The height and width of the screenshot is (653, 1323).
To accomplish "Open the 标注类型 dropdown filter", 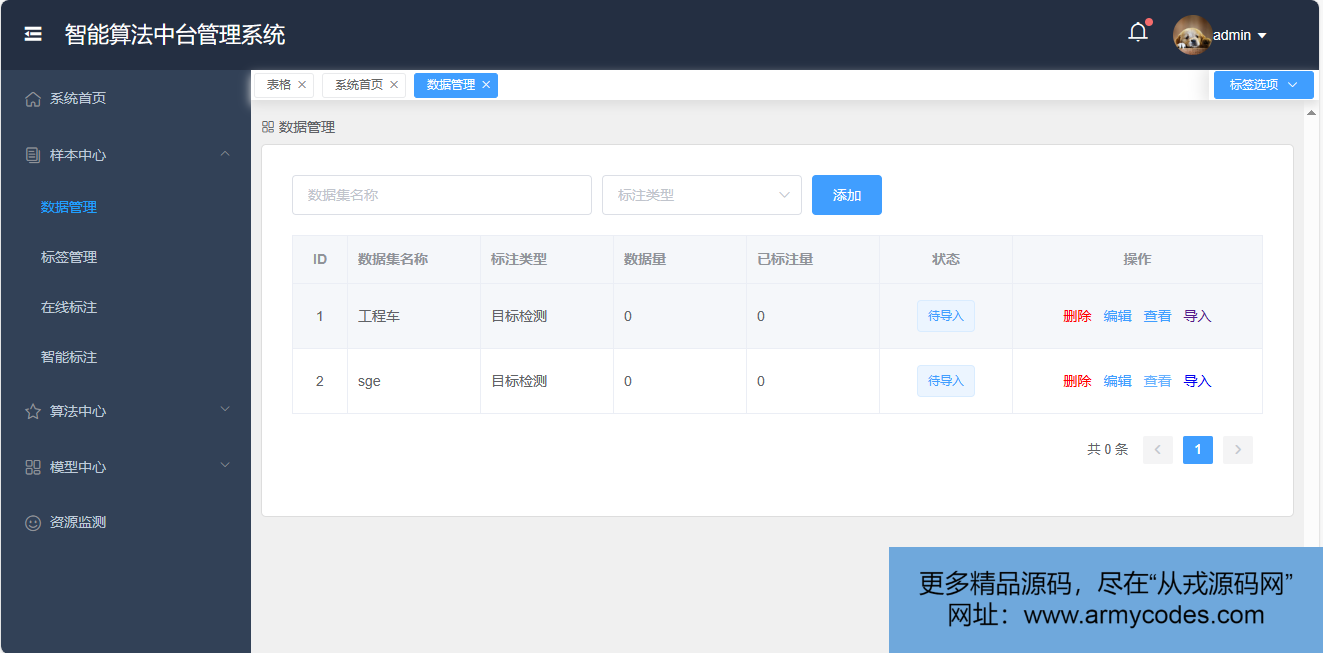I will (701, 195).
